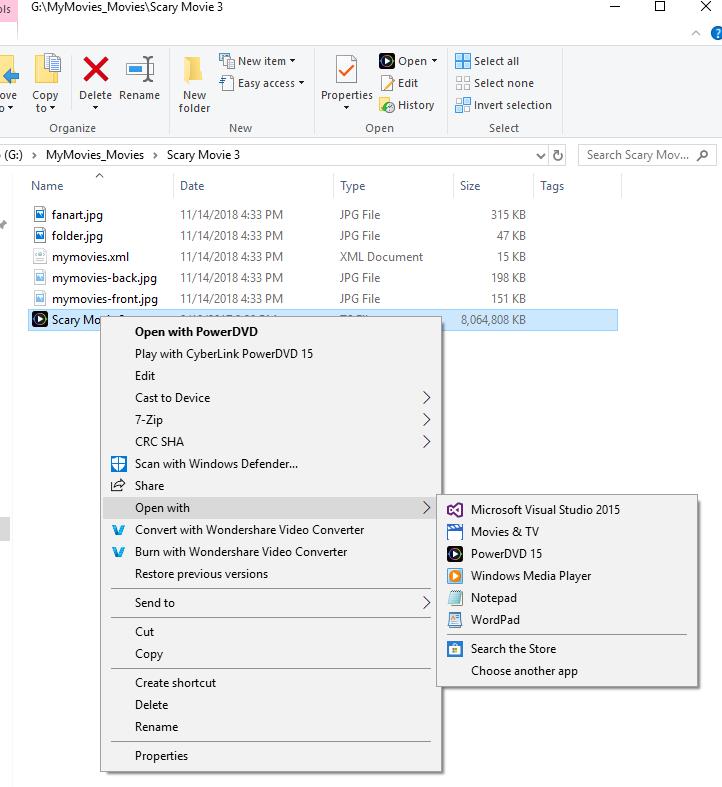Screen dimensions: 722x787
Task: Expand the ribbon Open dropdown arrow
Action: click(434, 61)
